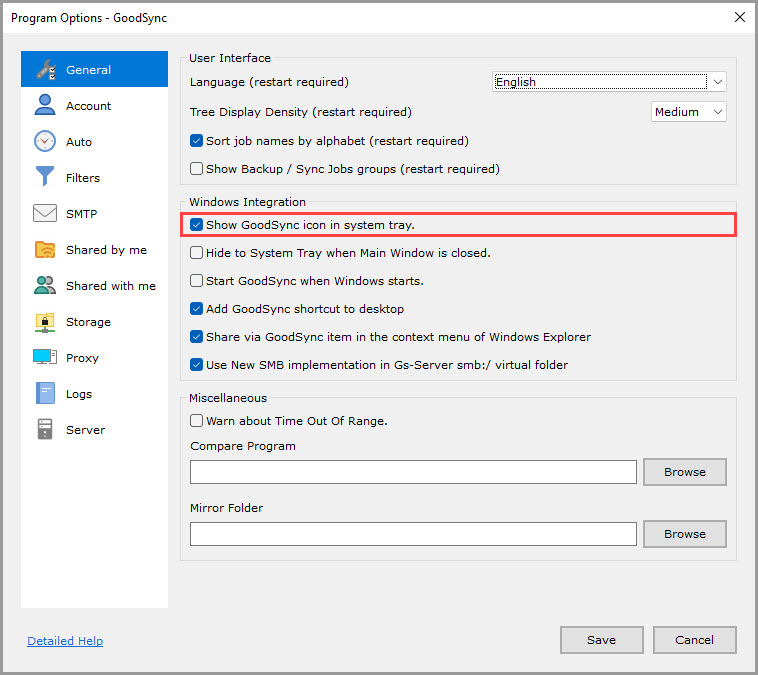Click the Server tower icon
Image resolution: width=758 pixels, height=675 pixels.
point(44,429)
